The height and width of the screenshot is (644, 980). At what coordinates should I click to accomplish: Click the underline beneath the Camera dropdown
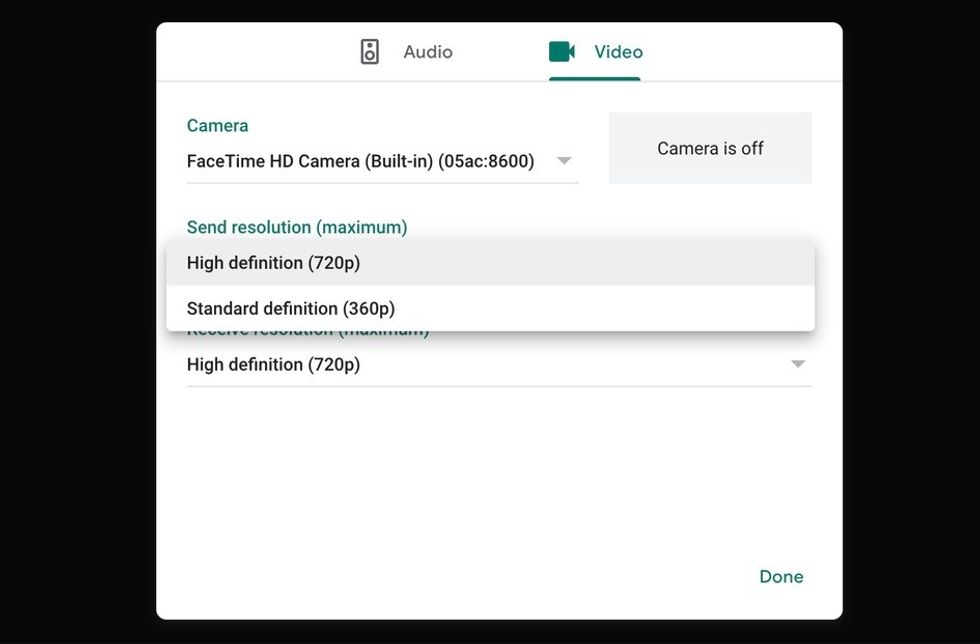pos(381,183)
